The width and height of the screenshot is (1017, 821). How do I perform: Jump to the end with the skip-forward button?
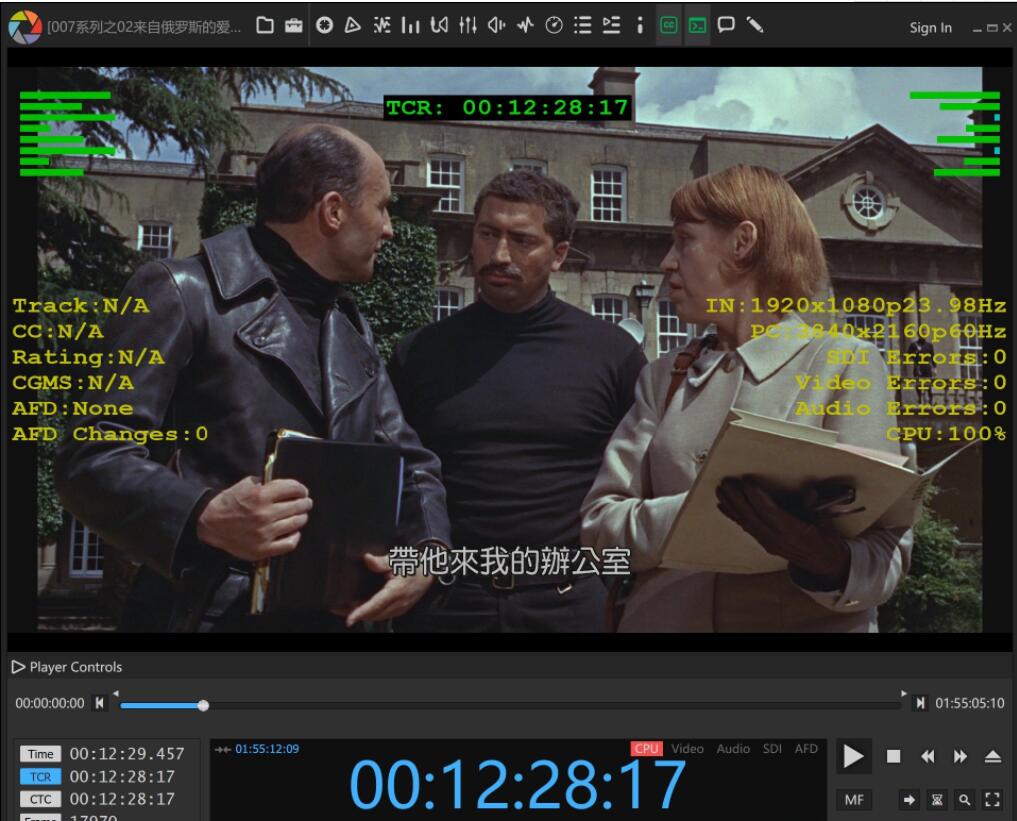tap(920, 703)
